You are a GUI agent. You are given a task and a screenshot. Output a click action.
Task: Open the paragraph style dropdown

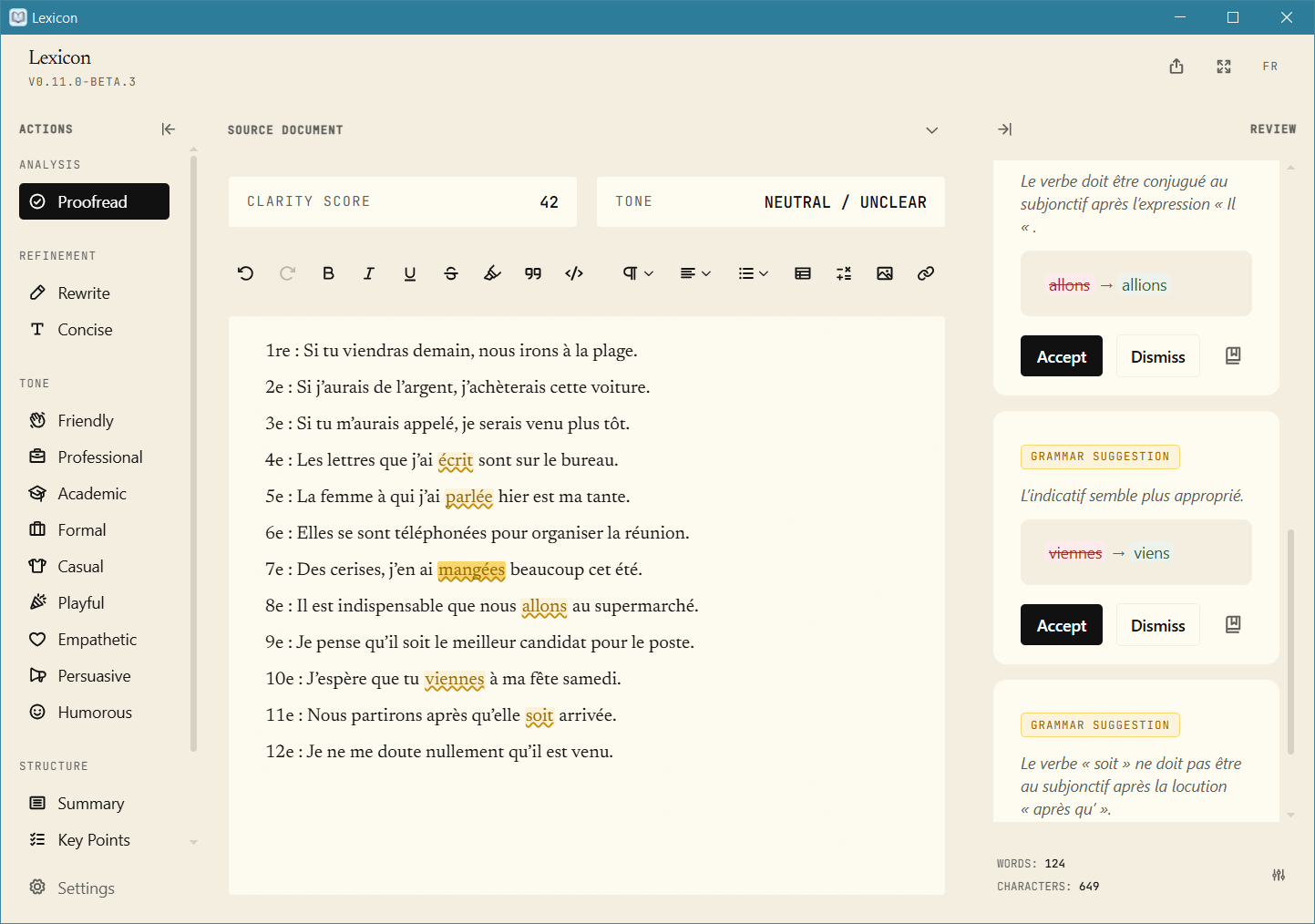click(638, 273)
